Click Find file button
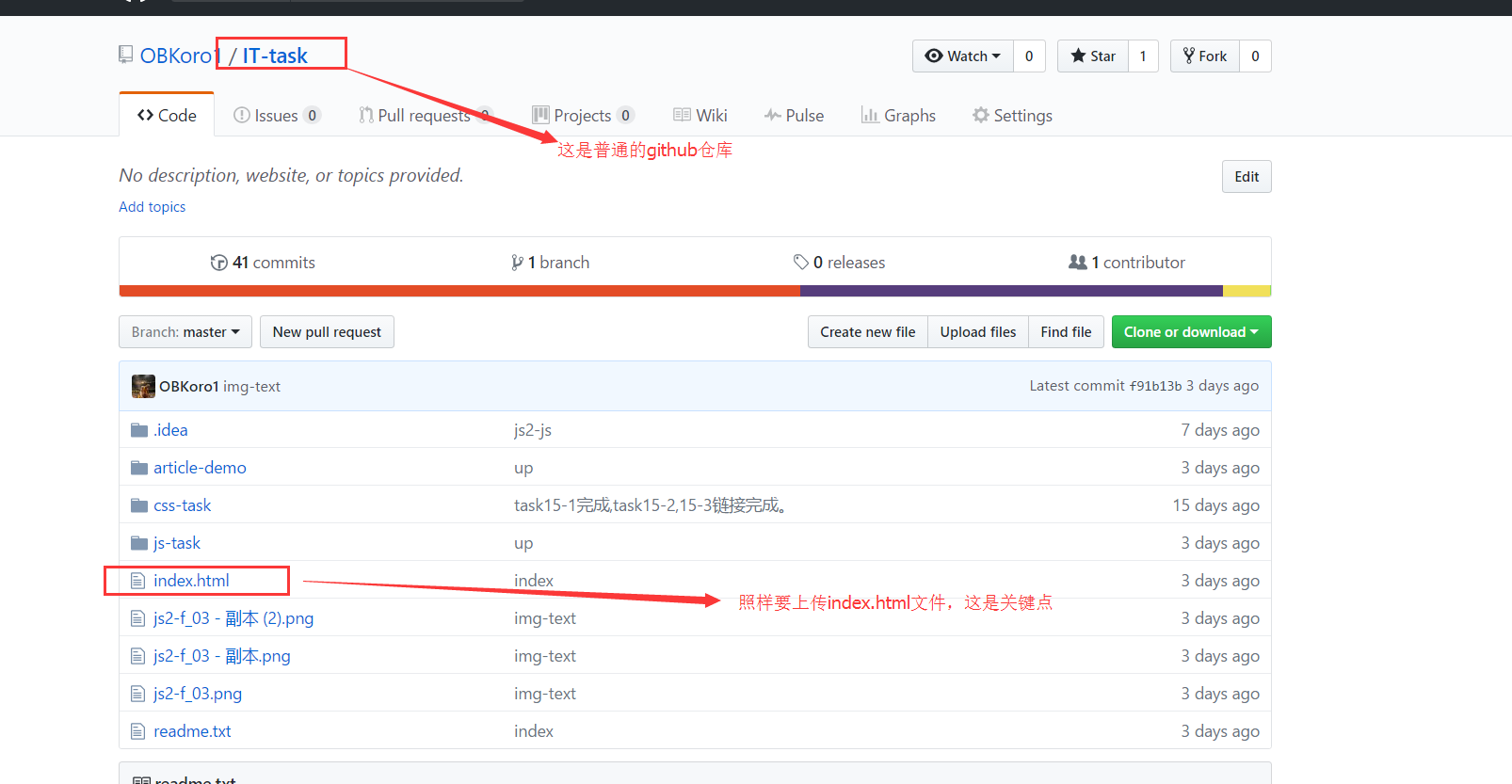Viewport: 1512px width, 784px height. (1066, 331)
